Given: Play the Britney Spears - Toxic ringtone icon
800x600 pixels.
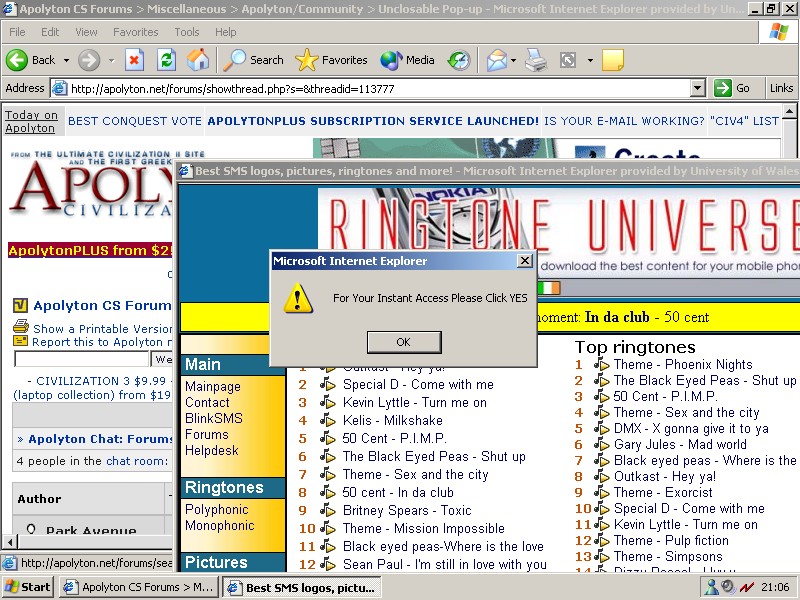Looking at the screenshot, I should 329,510.
